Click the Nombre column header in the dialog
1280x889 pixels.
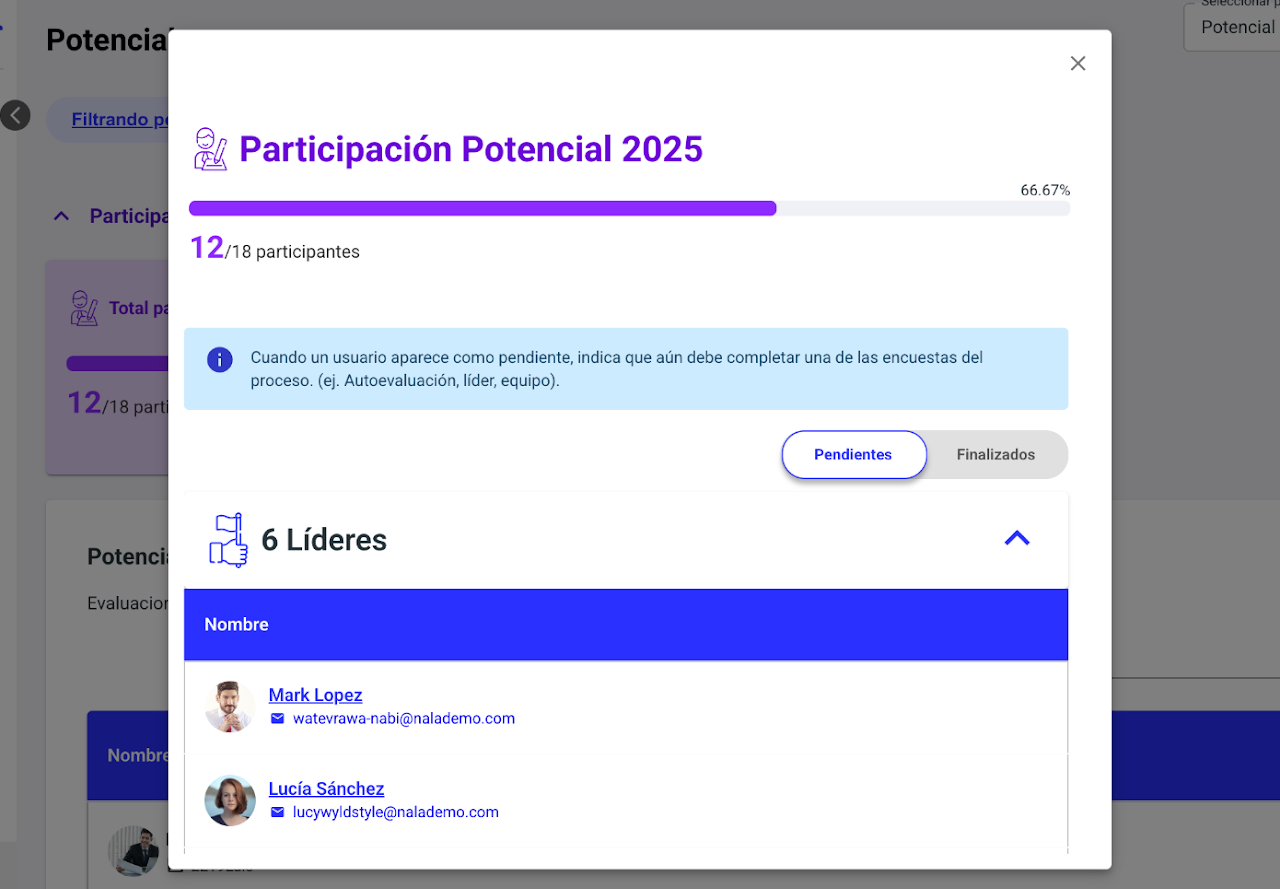(237, 625)
